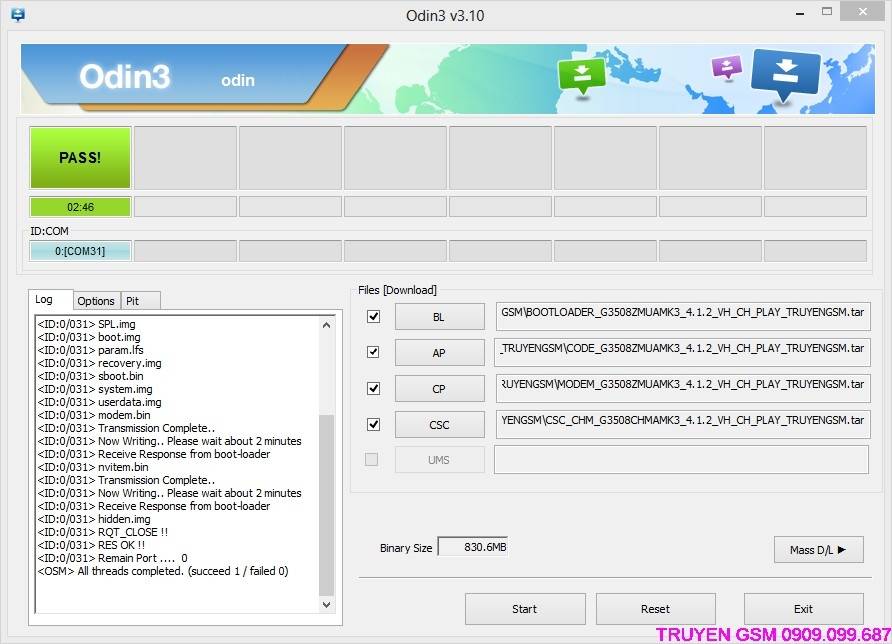Click the blue download icon in banner
892x644 pixels.
[786, 75]
